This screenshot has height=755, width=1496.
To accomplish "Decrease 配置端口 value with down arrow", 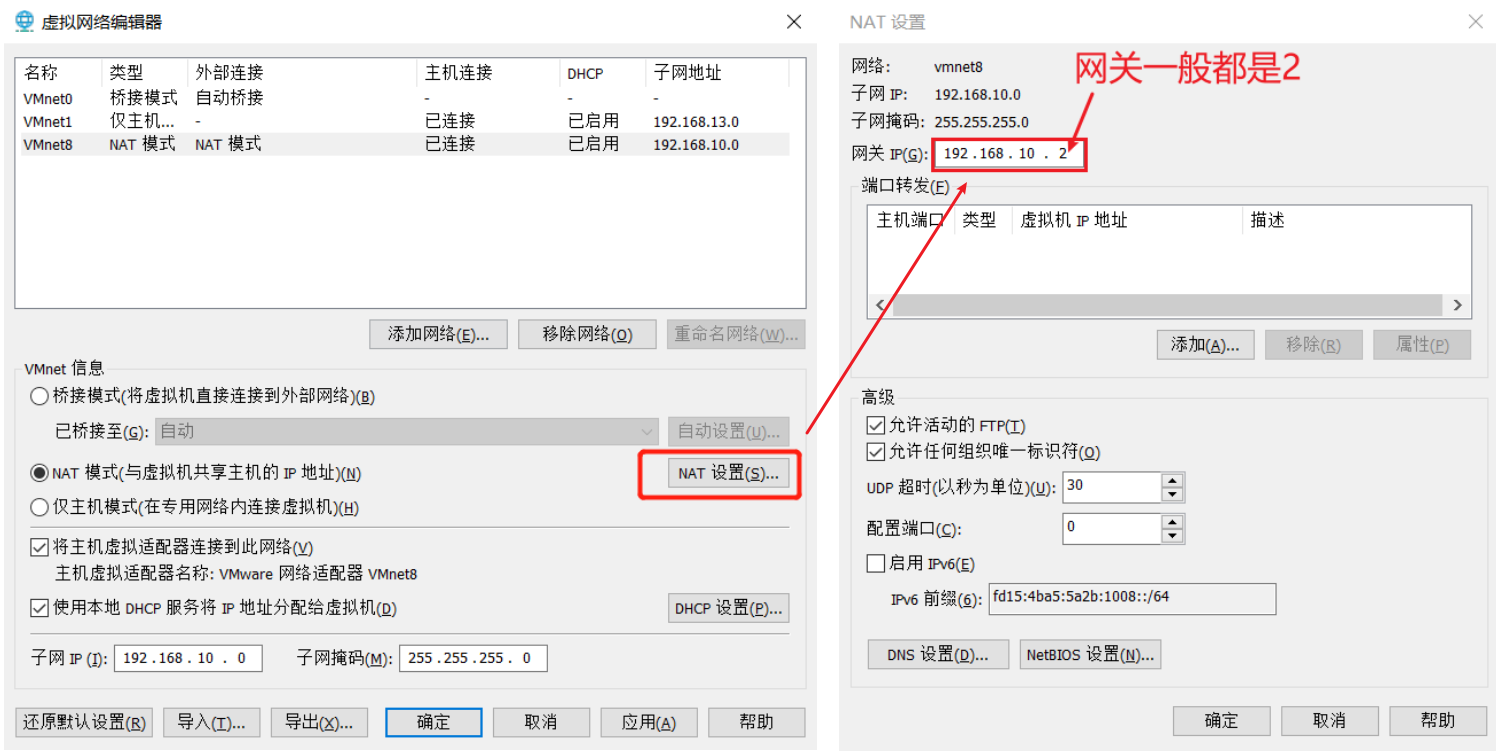I will 1172,535.
